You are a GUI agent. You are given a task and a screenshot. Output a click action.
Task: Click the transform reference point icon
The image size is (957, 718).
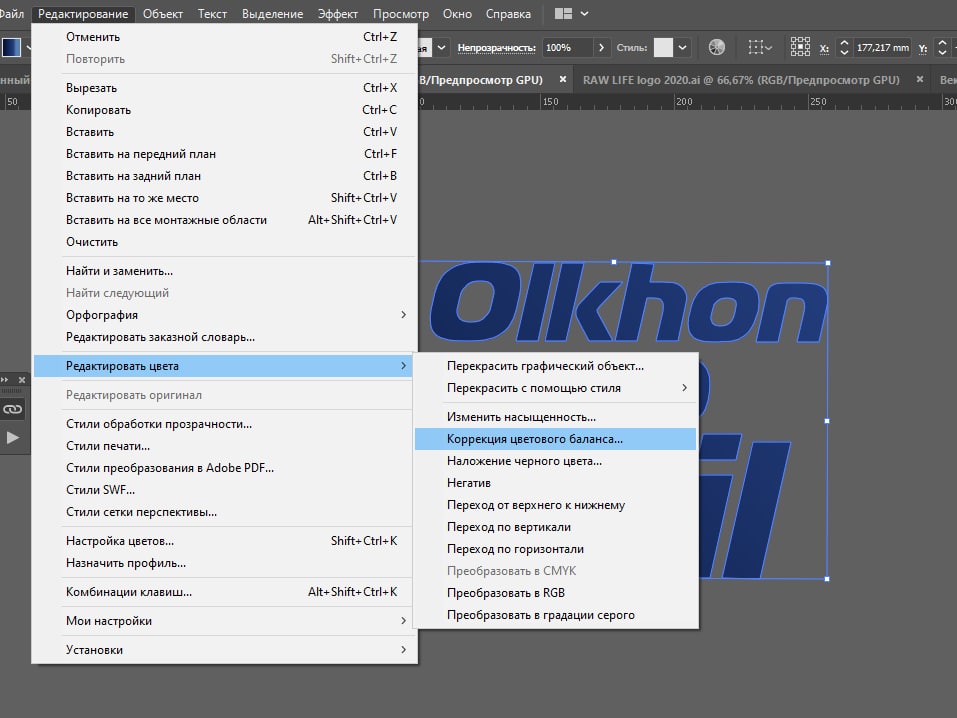click(x=800, y=46)
